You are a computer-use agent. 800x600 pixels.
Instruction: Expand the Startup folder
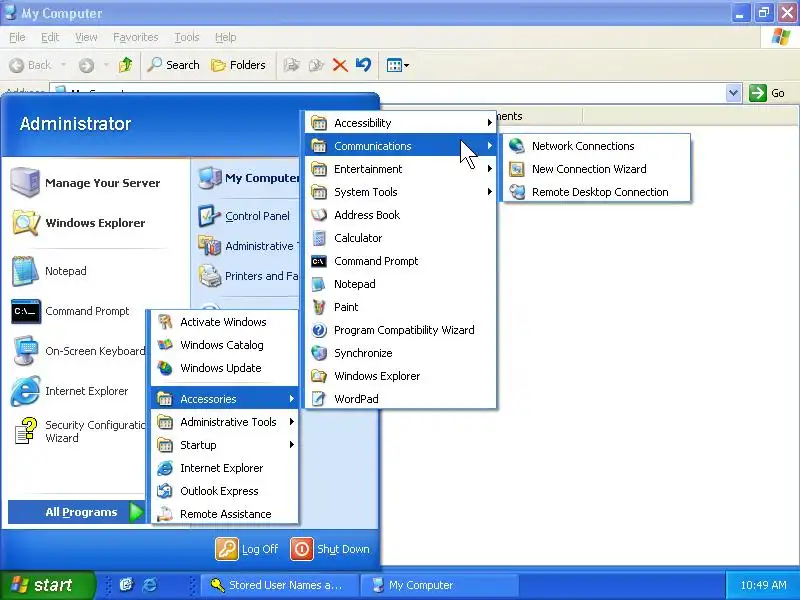click(x=224, y=445)
